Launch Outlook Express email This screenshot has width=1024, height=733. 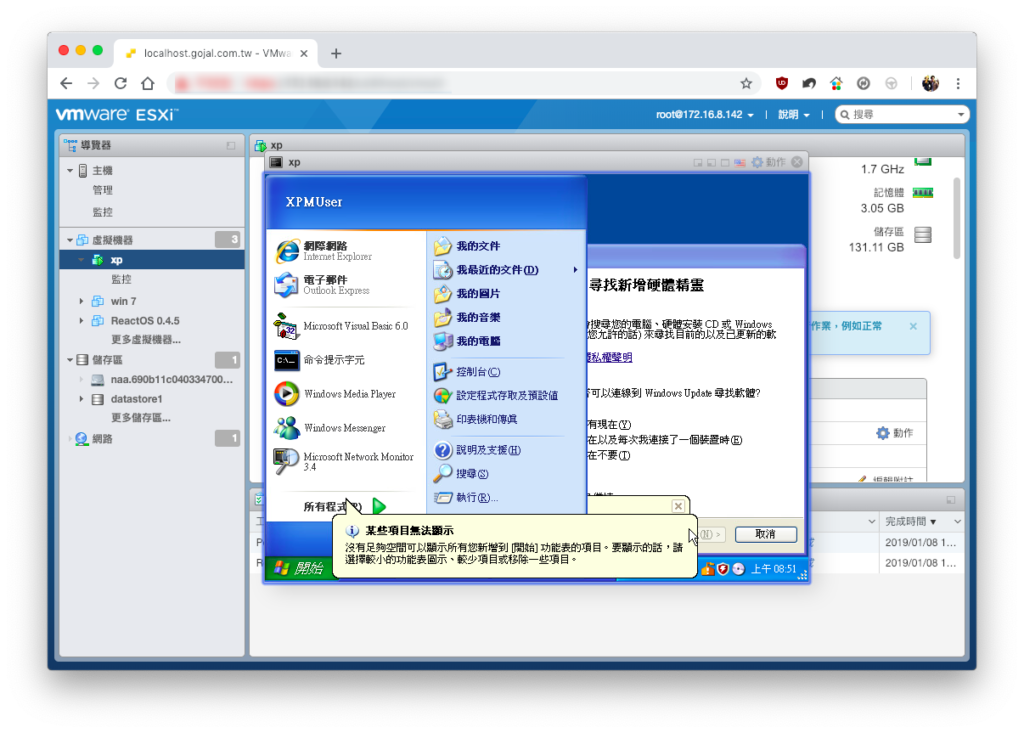323,285
